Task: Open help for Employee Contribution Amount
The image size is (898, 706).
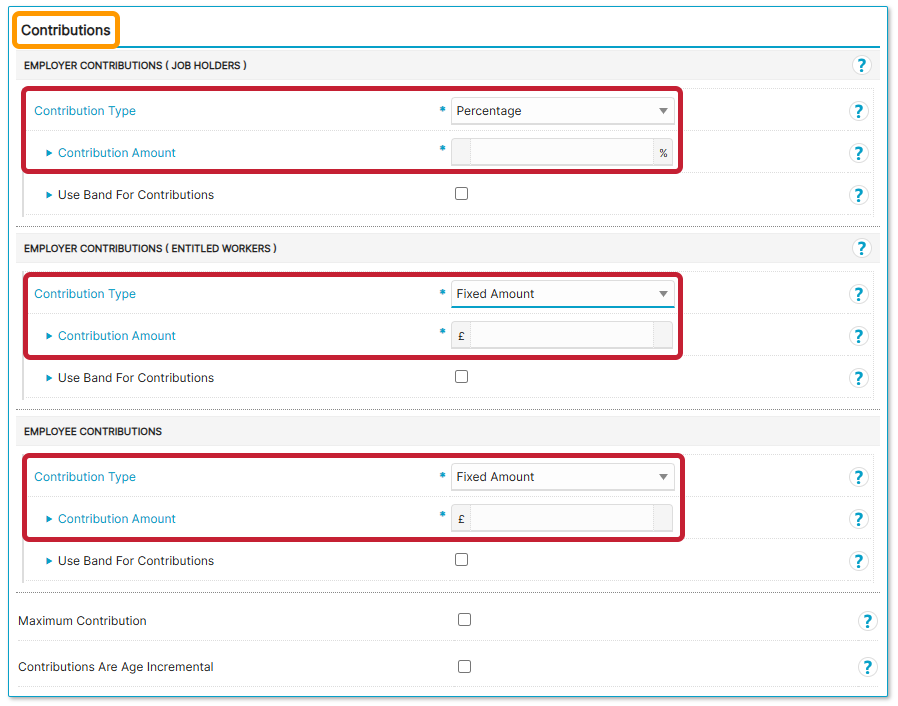Action: pos(858,519)
